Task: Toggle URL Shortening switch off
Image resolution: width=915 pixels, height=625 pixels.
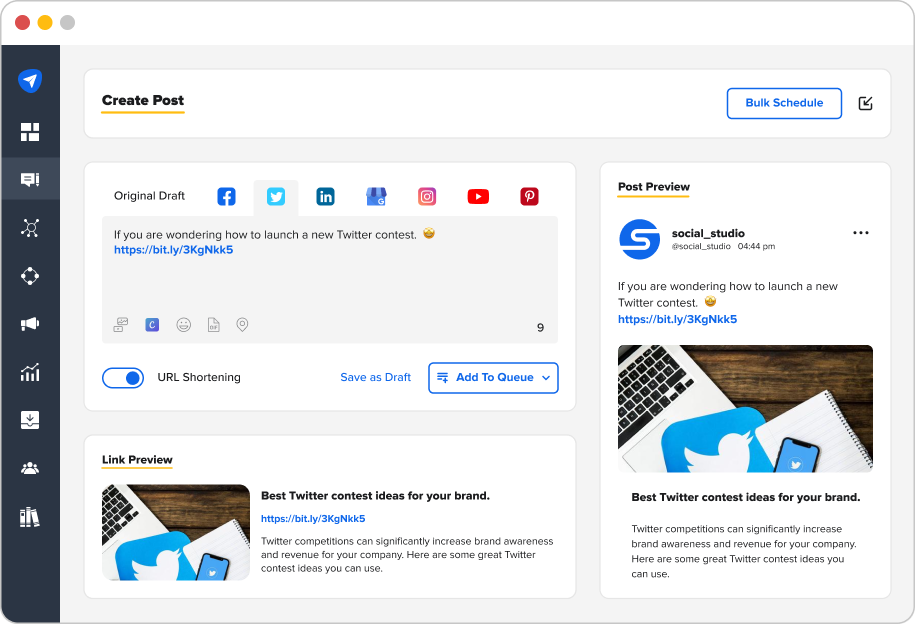Action: point(123,378)
